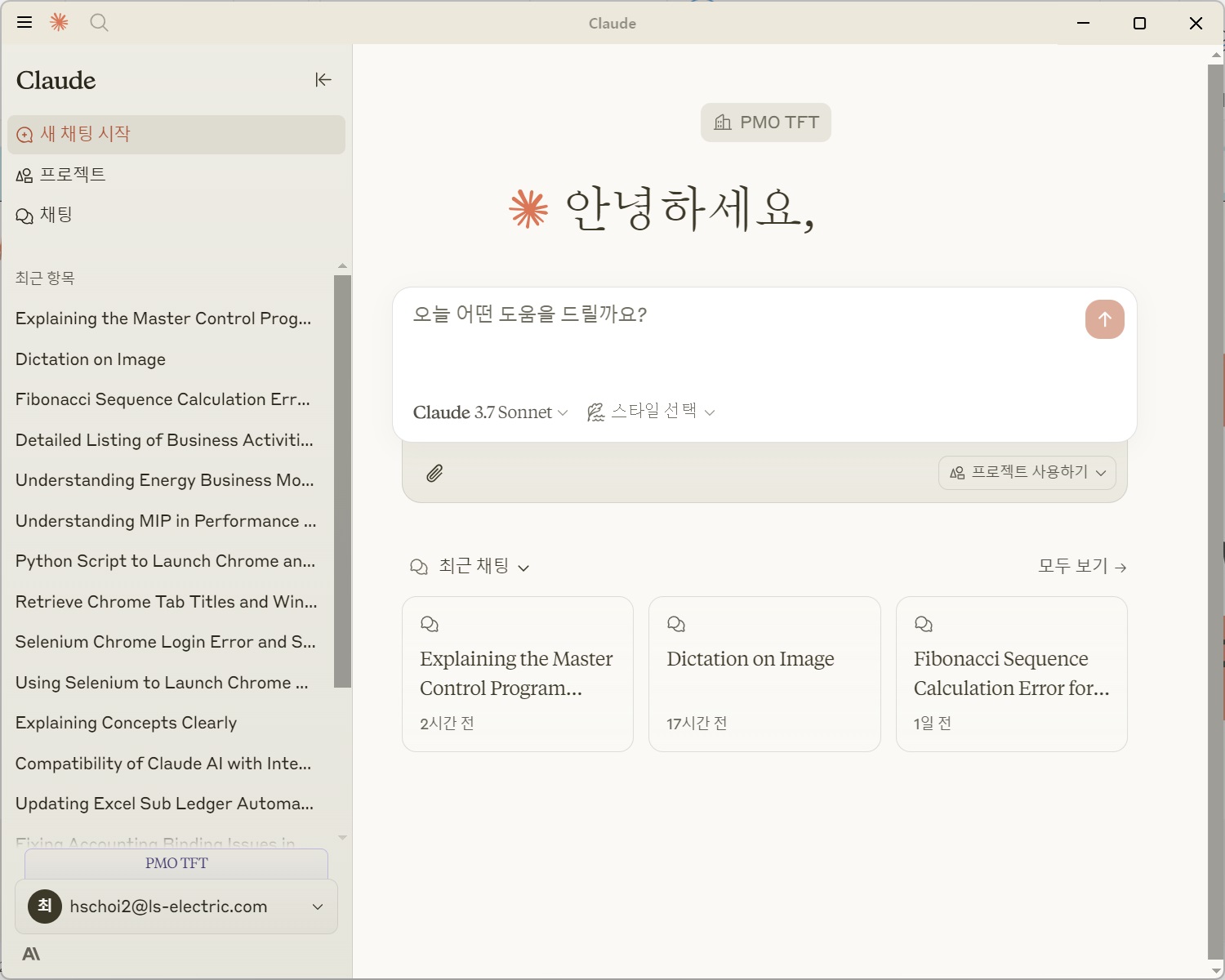Image resolution: width=1225 pixels, height=980 pixels.
Task: Open the hamburger menu in title bar
Action: 24,23
